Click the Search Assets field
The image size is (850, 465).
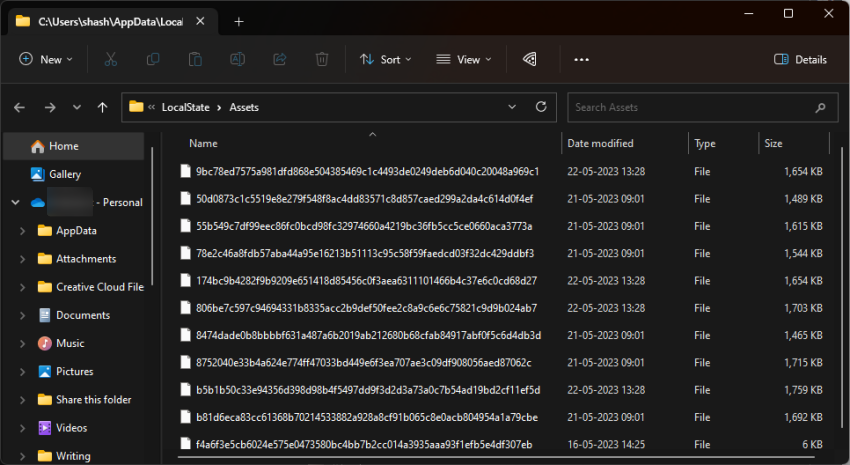690,107
